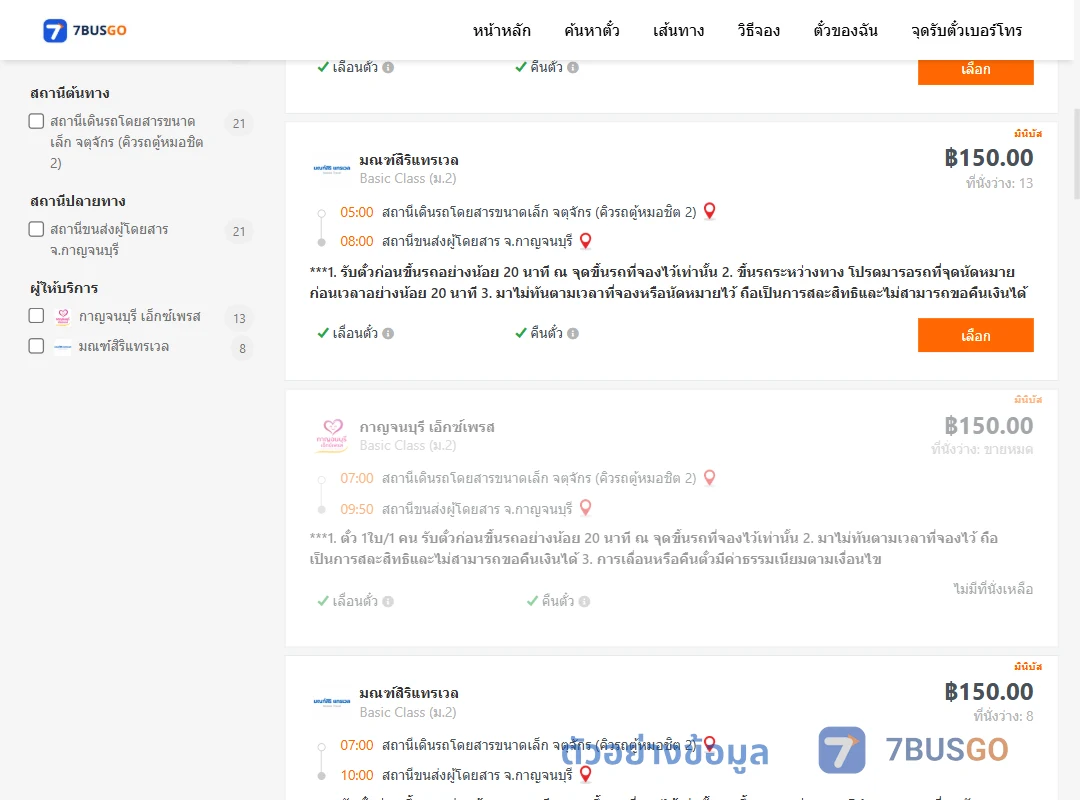Check the กาญจนบุรี เอ็กซ์เพรส operator checkbox
The height and width of the screenshot is (800, 1080).
[x=37, y=316]
